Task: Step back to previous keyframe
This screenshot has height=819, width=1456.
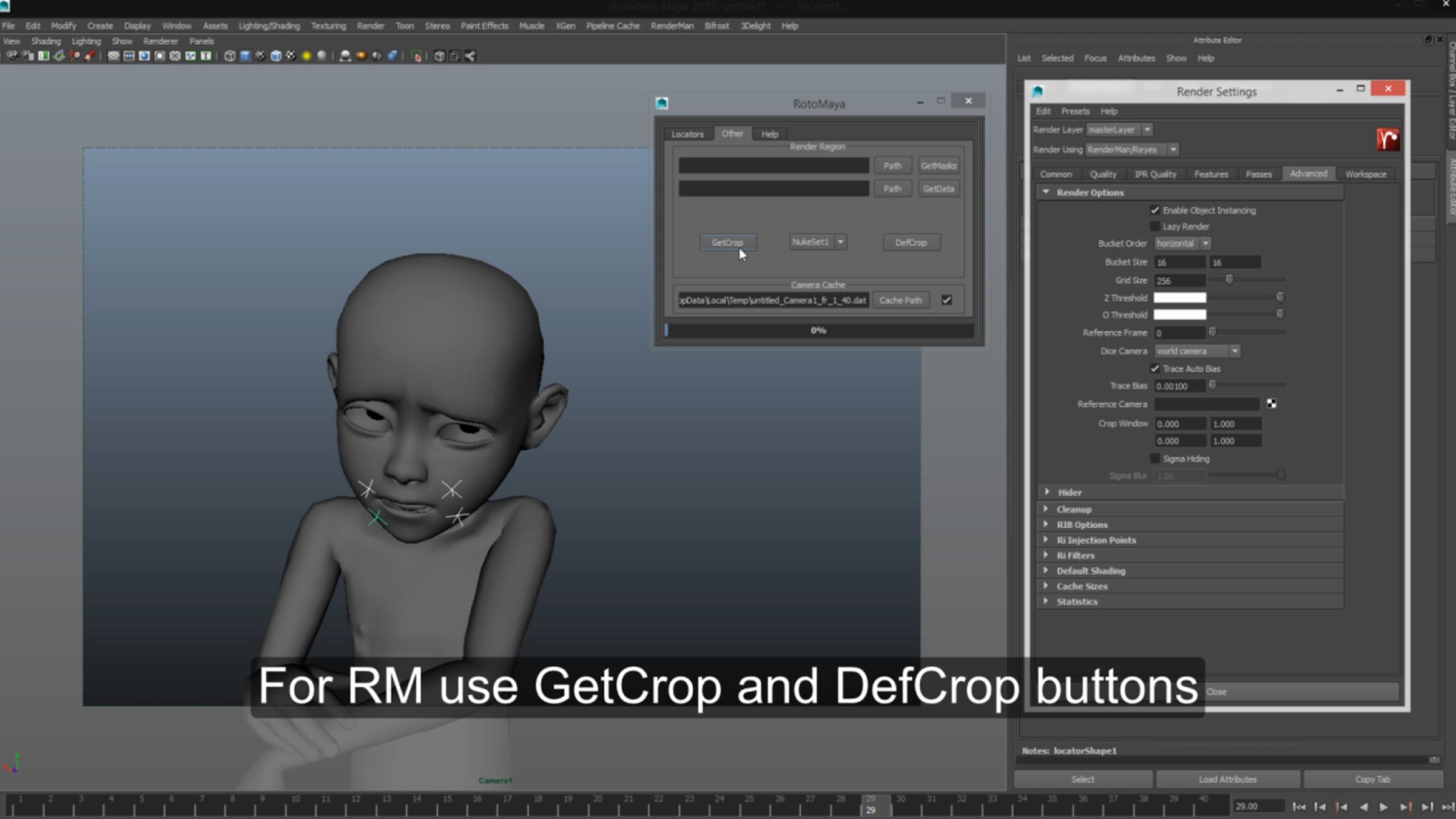Action: pyautogui.click(x=1342, y=807)
